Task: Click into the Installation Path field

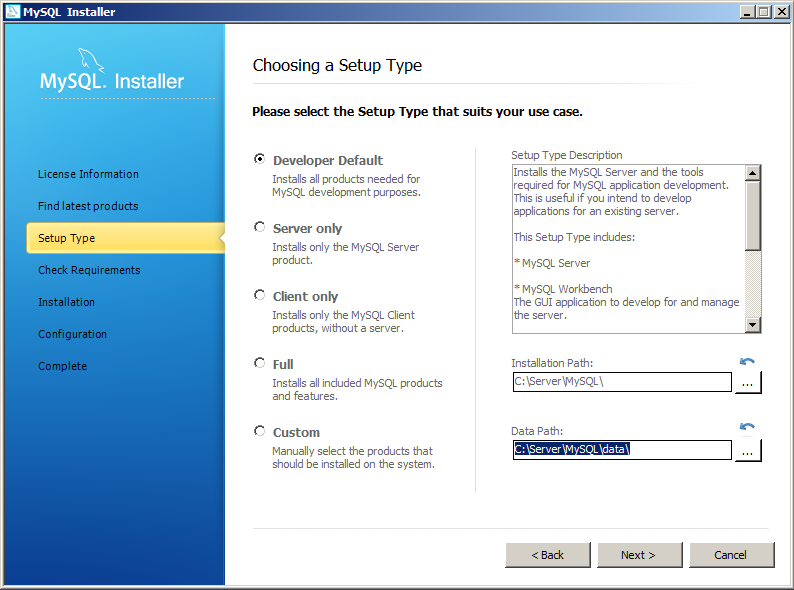Action: pos(622,382)
